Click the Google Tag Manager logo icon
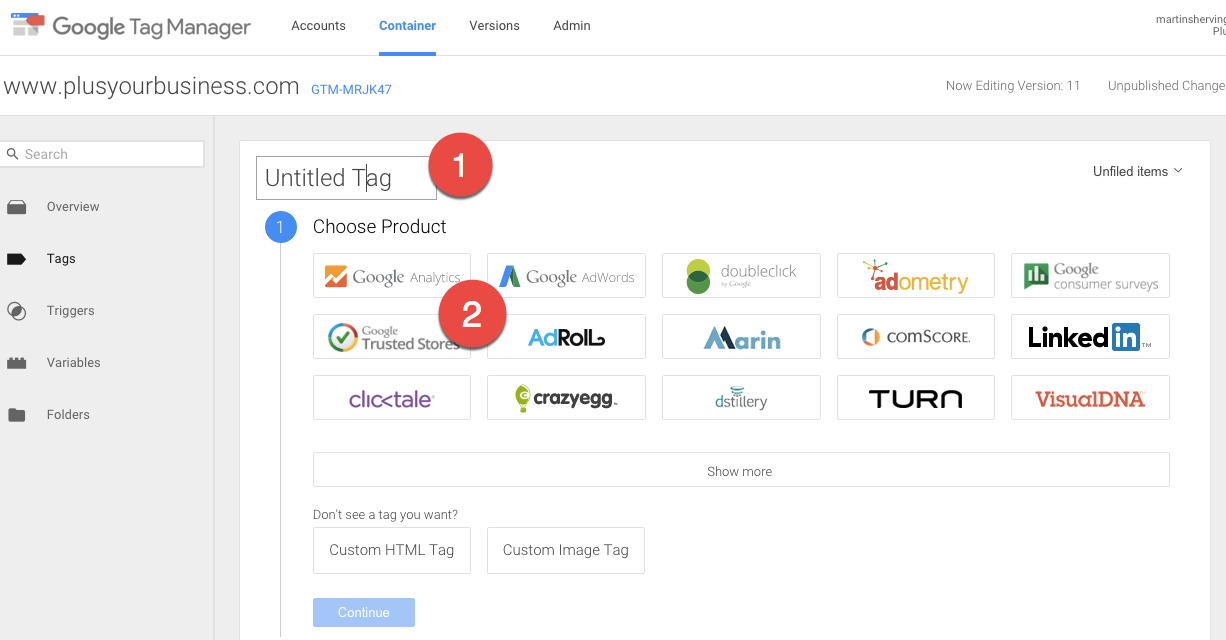The width and height of the screenshot is (1226, 640). pos(27,25)
